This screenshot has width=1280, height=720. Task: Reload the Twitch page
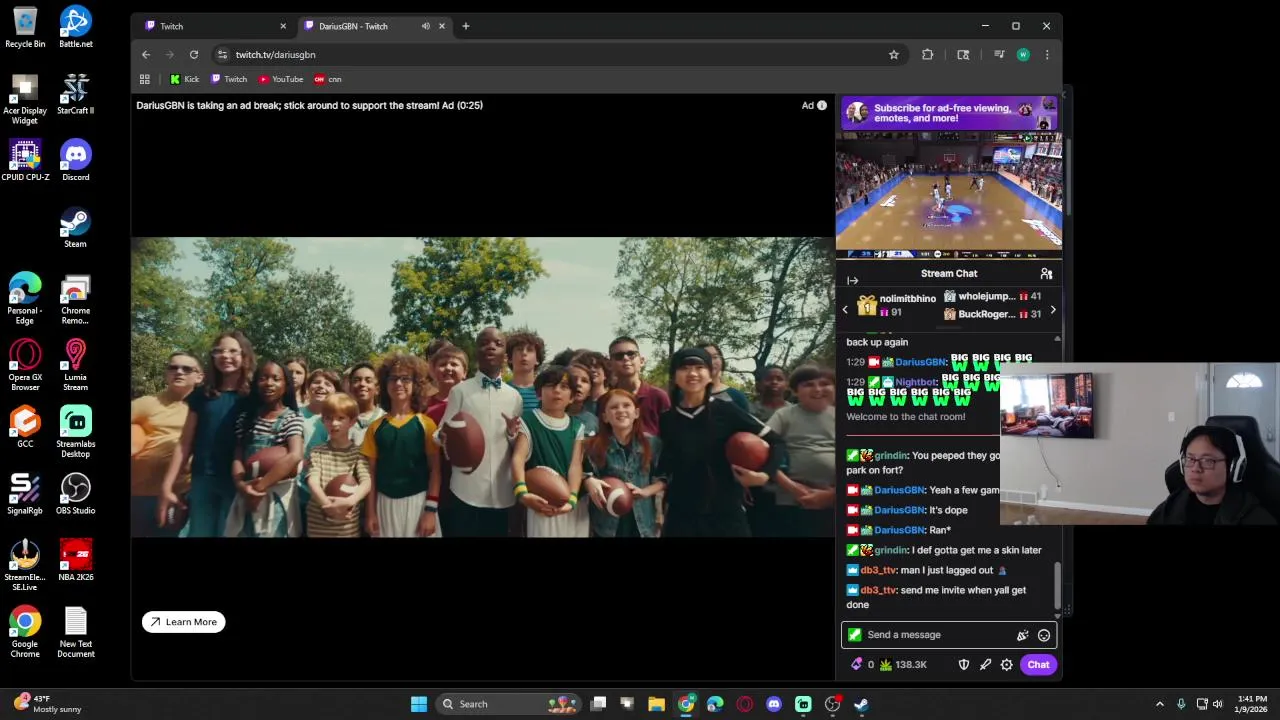point(194,55)
